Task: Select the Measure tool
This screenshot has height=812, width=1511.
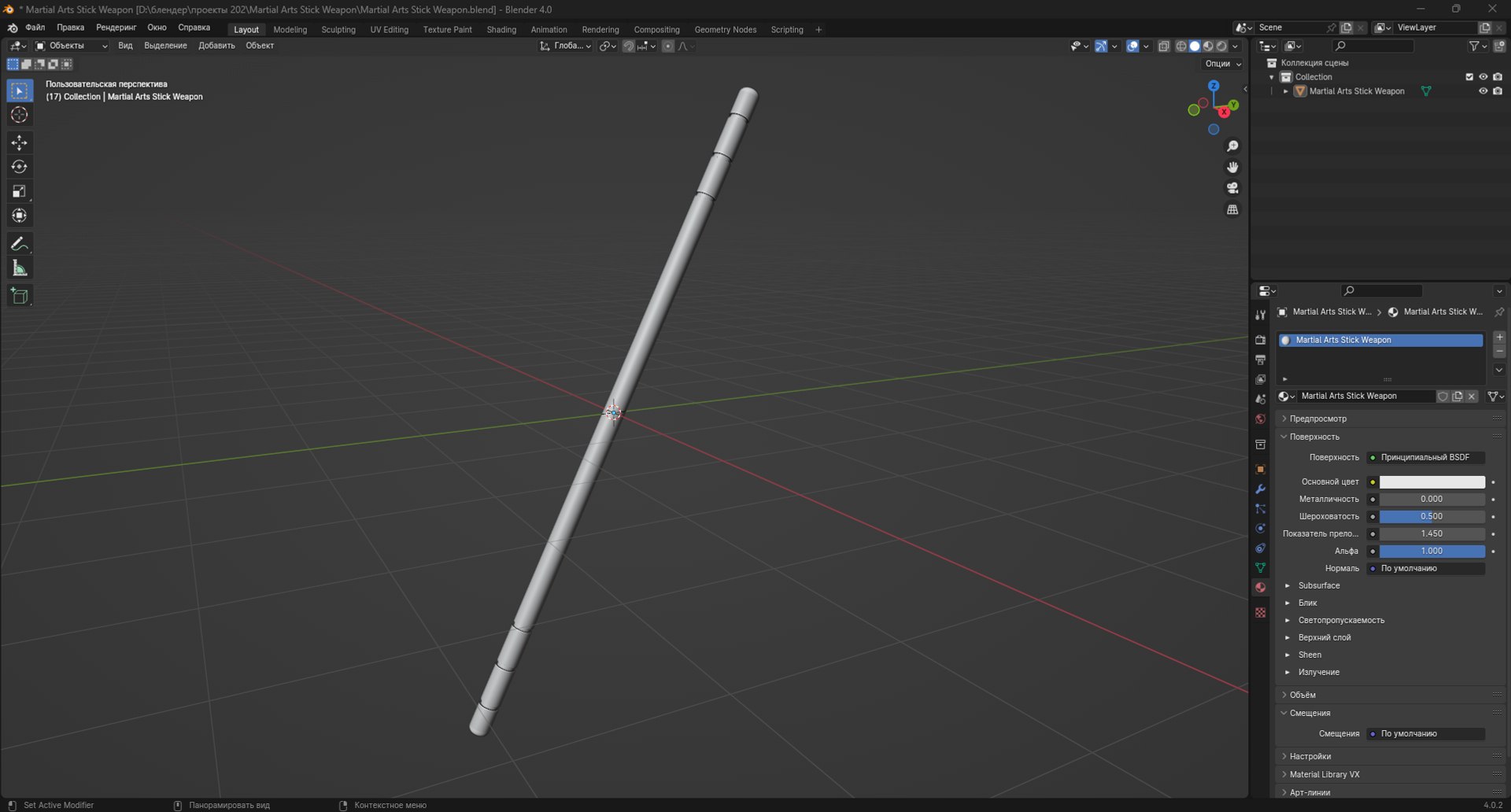Action: pyautogui.click(x=20, y=268)
